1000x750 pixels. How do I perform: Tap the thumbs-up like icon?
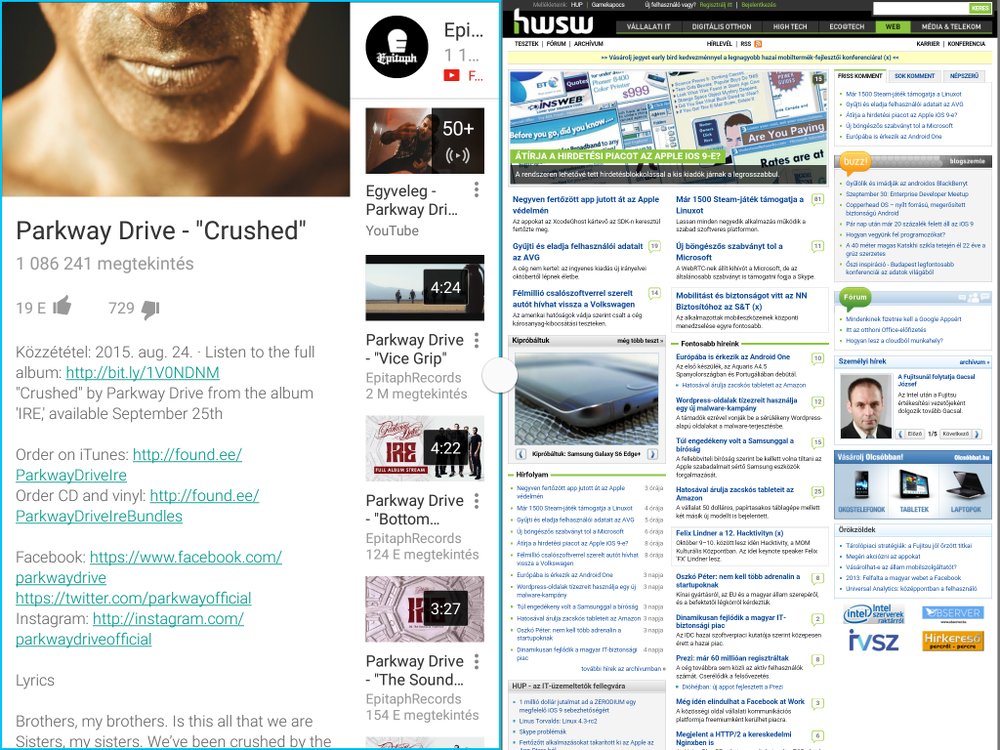coord(62,306)
